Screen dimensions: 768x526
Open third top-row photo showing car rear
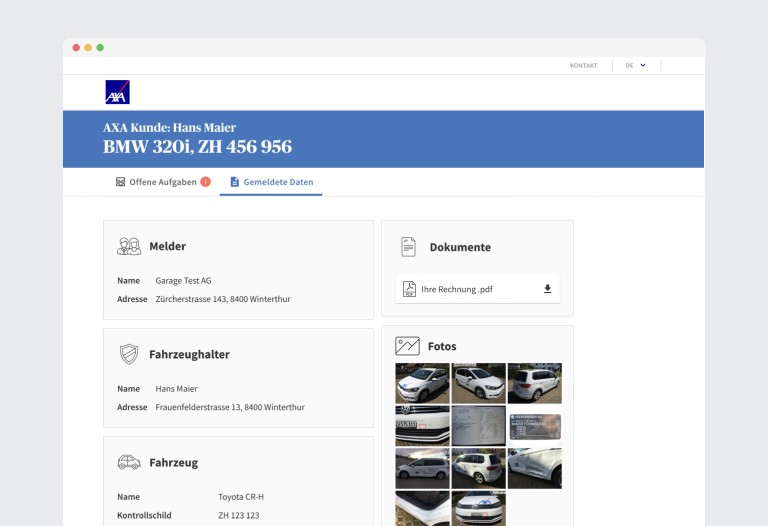[535, 383]
